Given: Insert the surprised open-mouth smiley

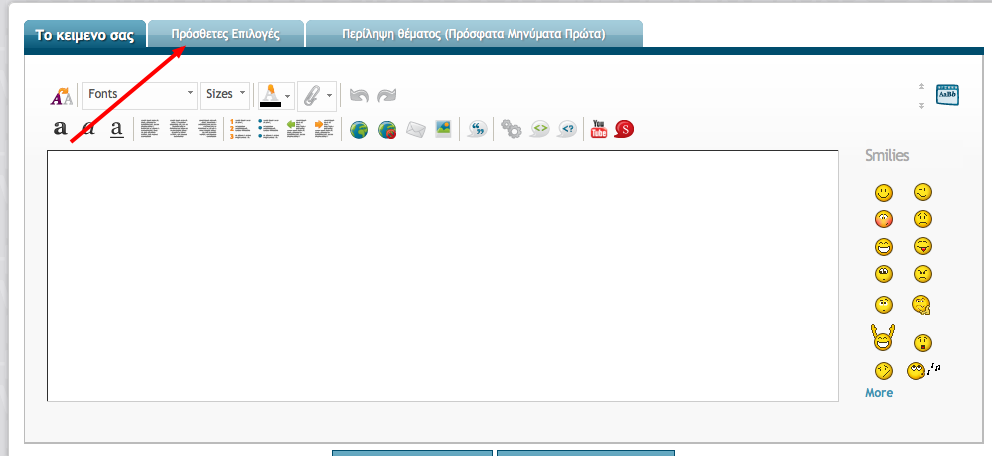Looking at the screenshot, I should 922,343.
